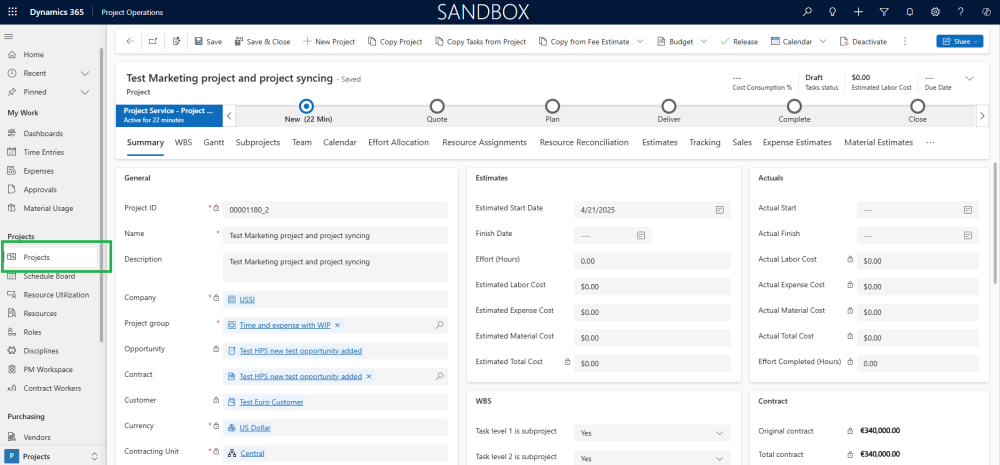
Task: Open the lightbulb assistant icon
Action: [832, 11]
